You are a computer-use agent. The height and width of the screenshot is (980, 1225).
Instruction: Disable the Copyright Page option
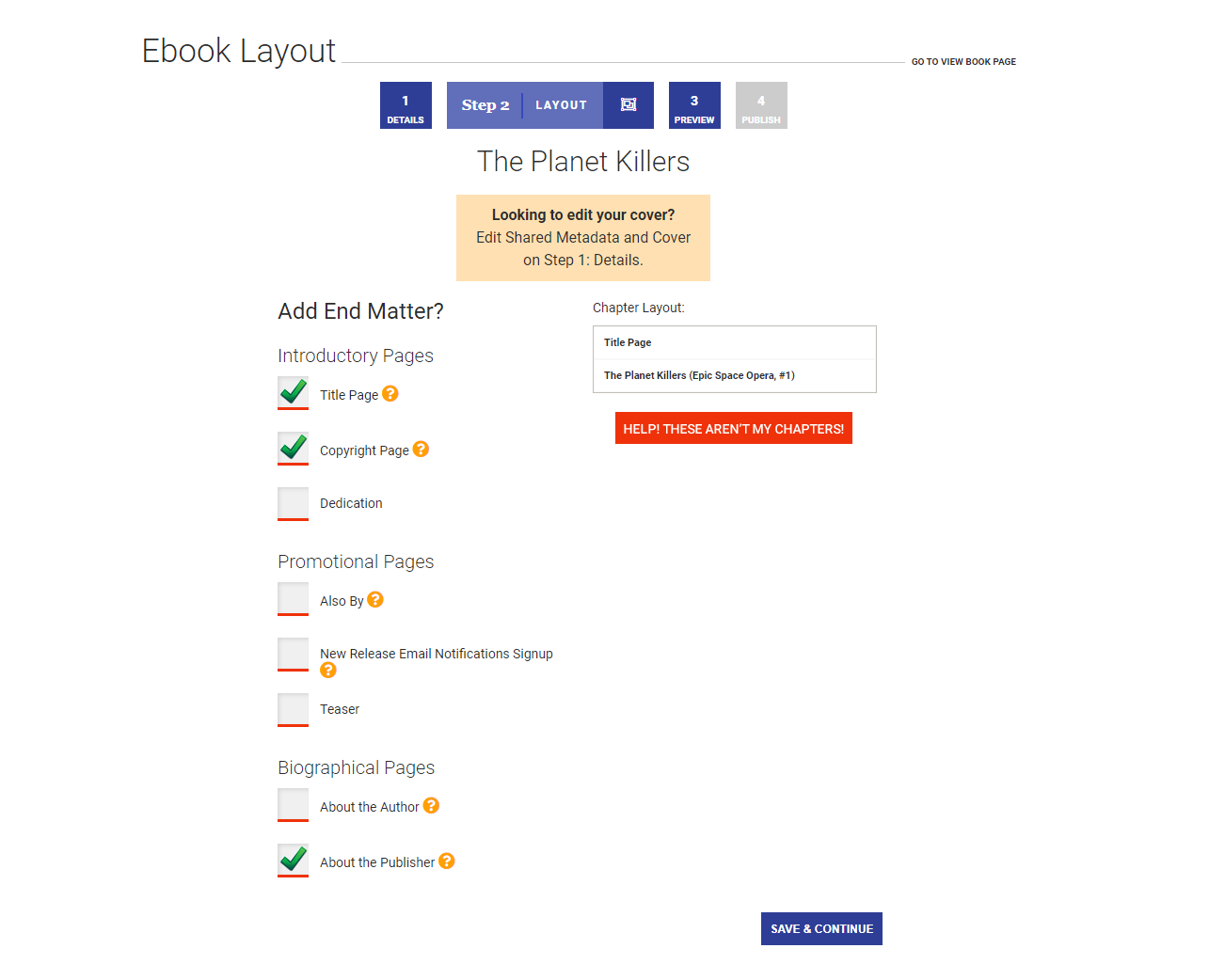click(x=293, y=448)
